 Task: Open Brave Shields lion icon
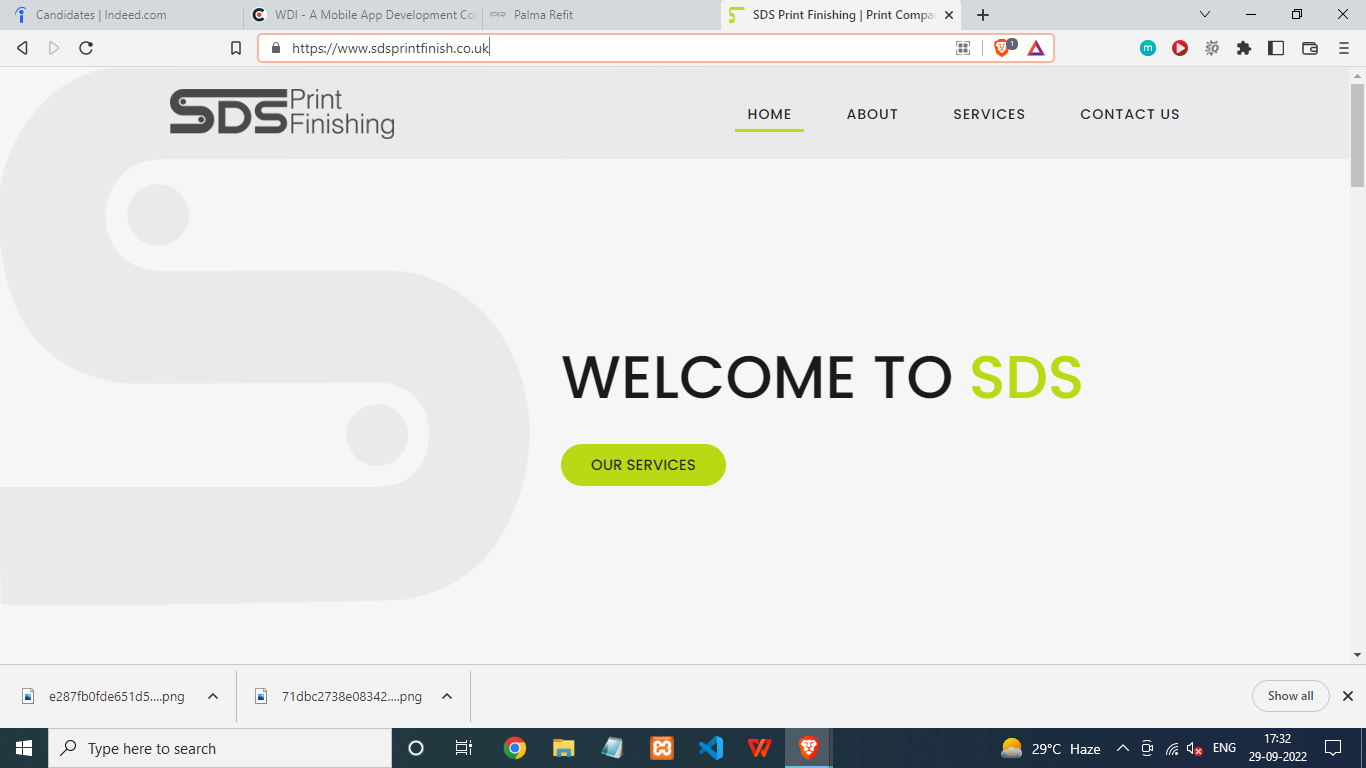[x=1003, y=48]
